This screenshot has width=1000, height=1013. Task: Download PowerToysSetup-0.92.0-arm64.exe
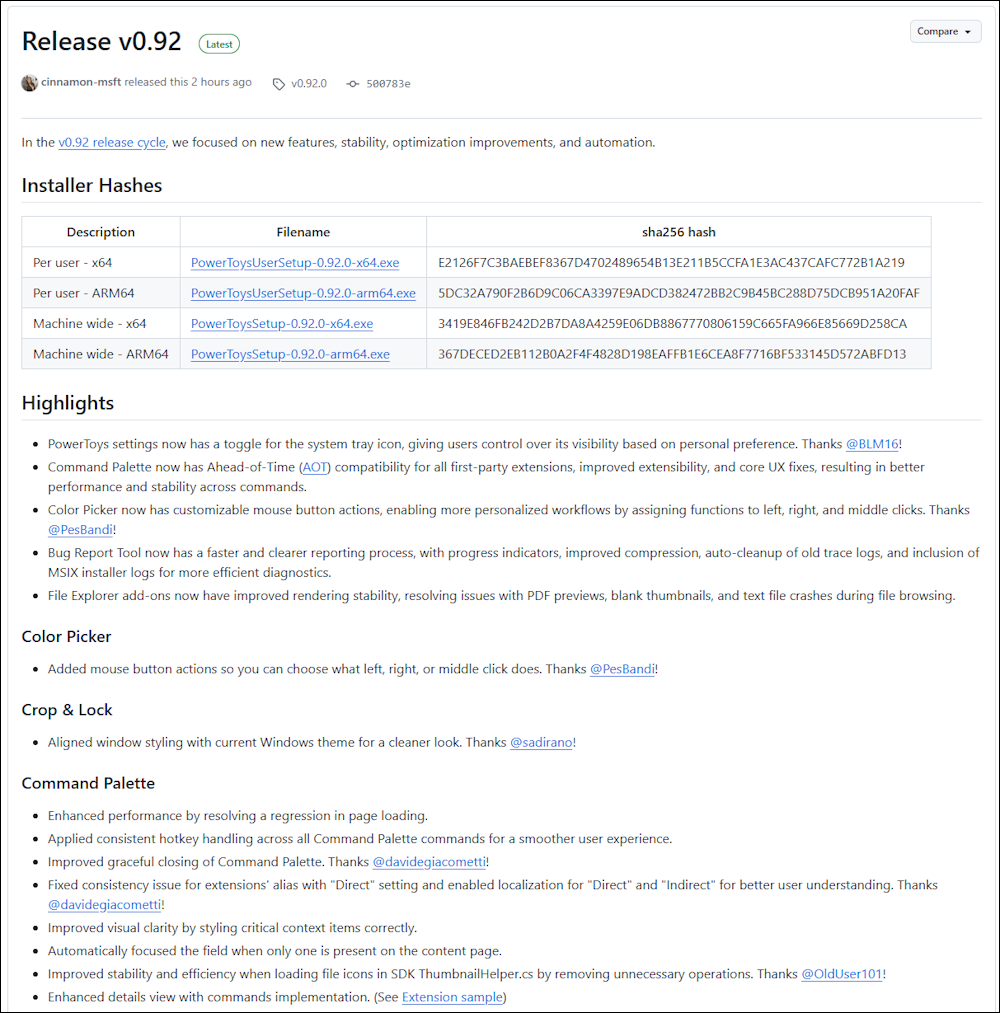pos(290,354)
